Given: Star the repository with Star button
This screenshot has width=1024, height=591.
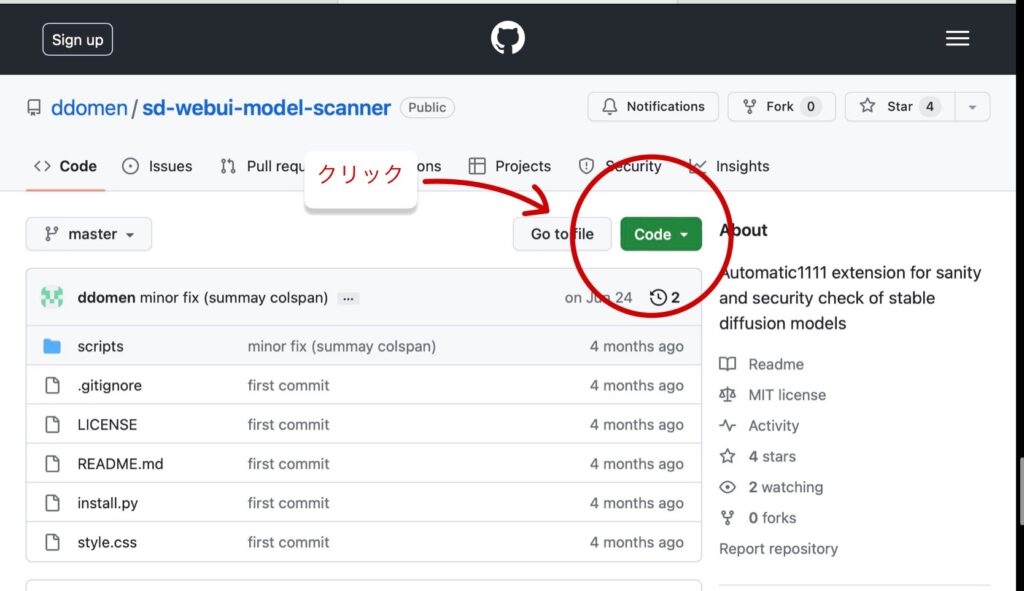Looking at the screenshot, I should point(900,106).
